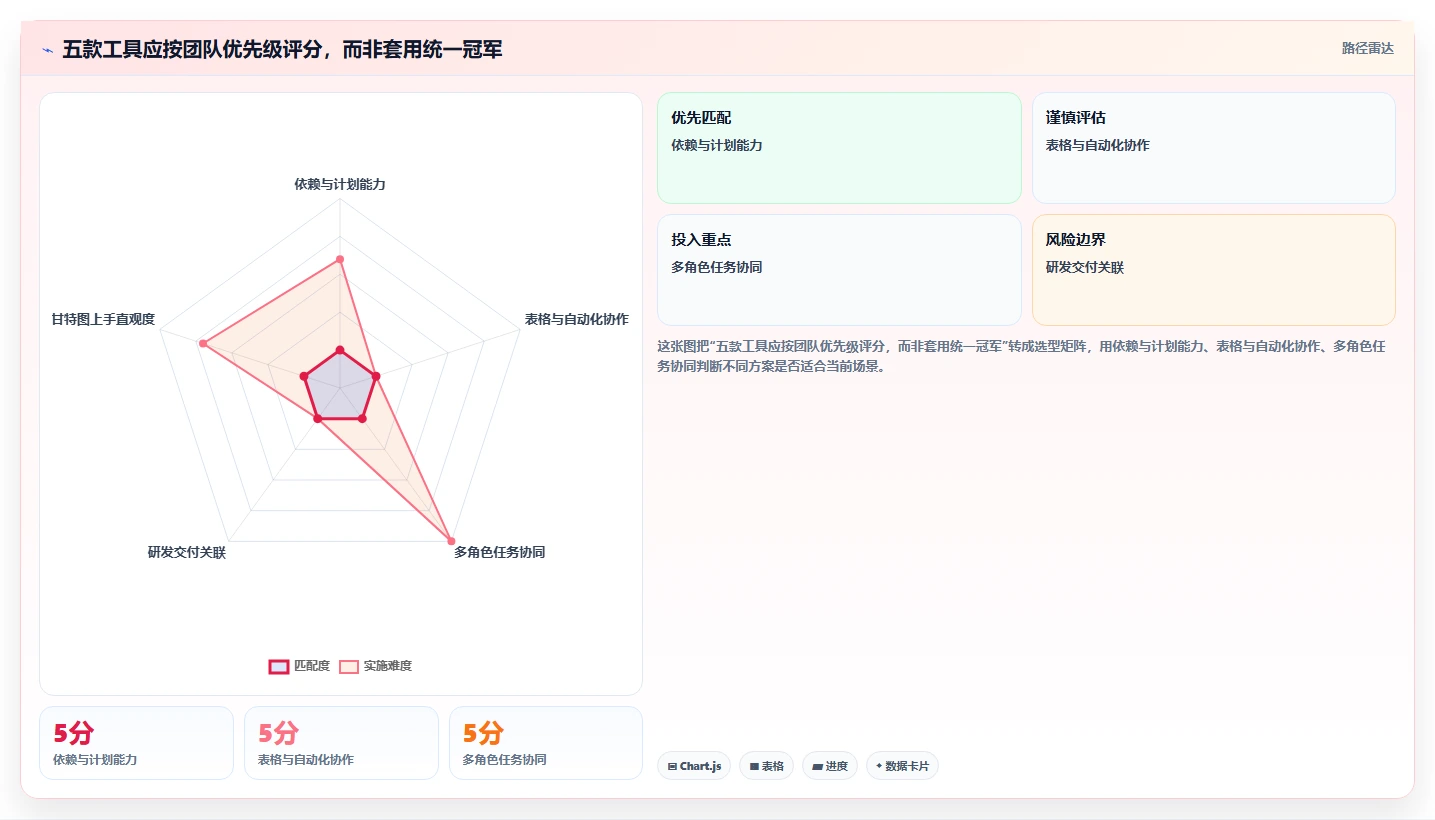Click 实施难度 data point on 依赖与计划能力 axis
This screenshot has height=820, width=1435.
340,259
